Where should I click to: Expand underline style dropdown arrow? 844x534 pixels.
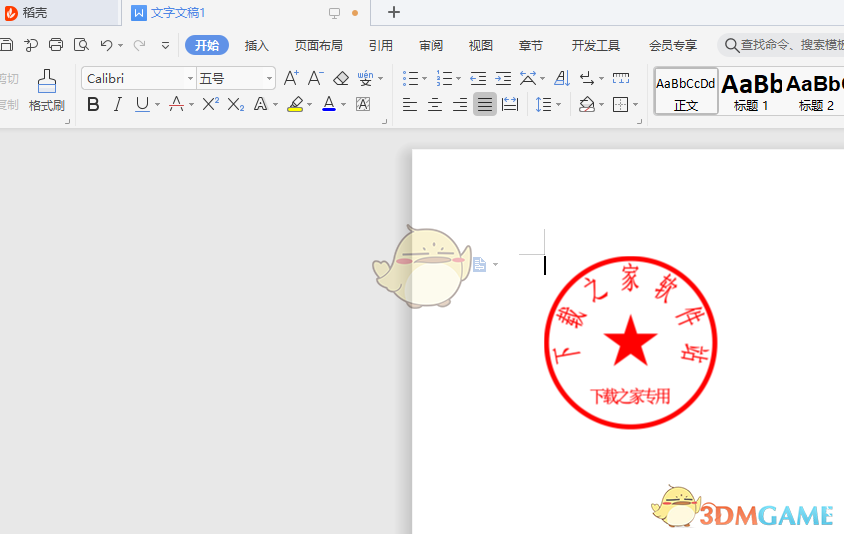tap(157, 104)
